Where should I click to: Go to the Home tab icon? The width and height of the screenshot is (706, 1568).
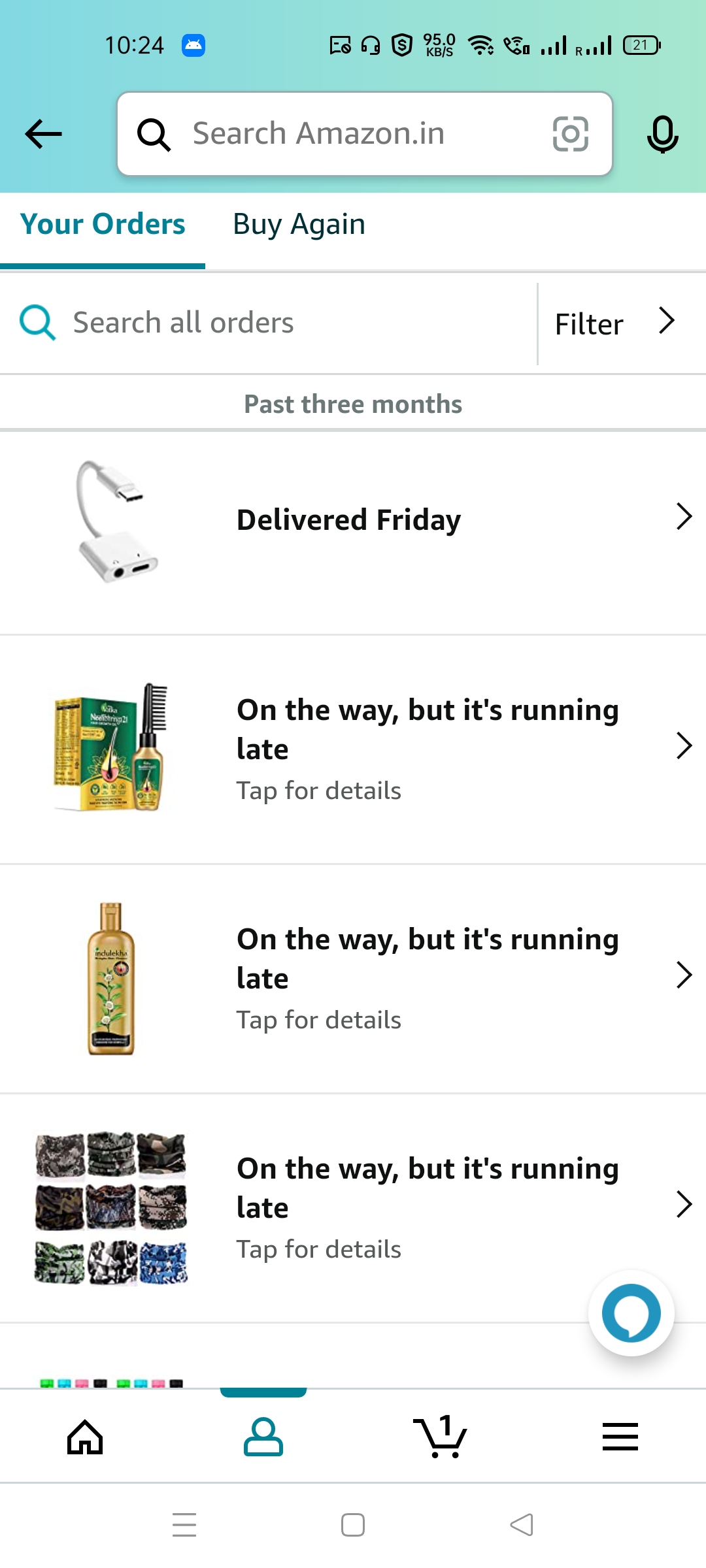86,1437
